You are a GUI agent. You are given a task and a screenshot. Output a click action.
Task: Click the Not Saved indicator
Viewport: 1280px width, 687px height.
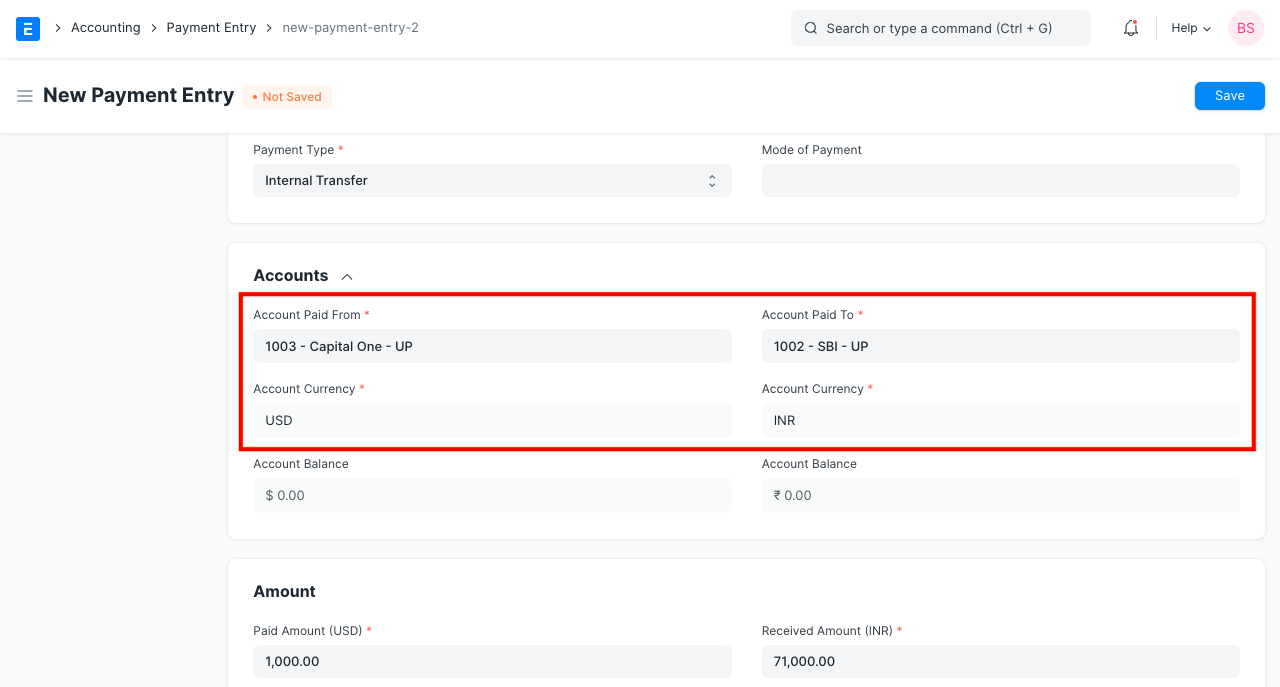click(x=287, y=96)
